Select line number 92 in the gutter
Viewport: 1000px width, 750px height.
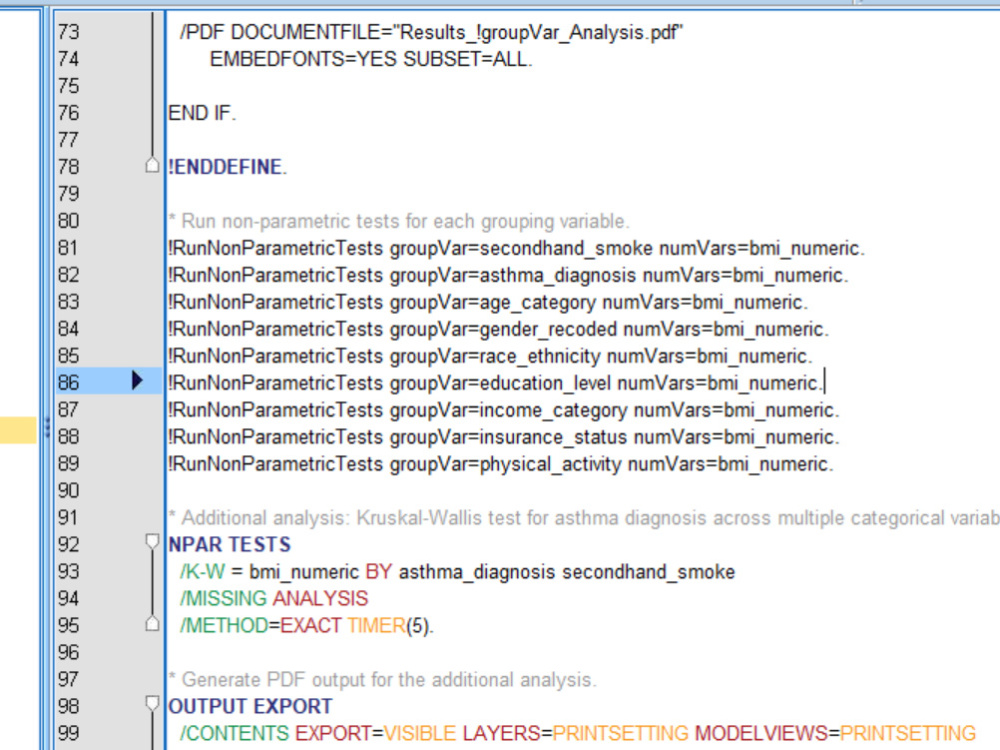click(69, 545)
